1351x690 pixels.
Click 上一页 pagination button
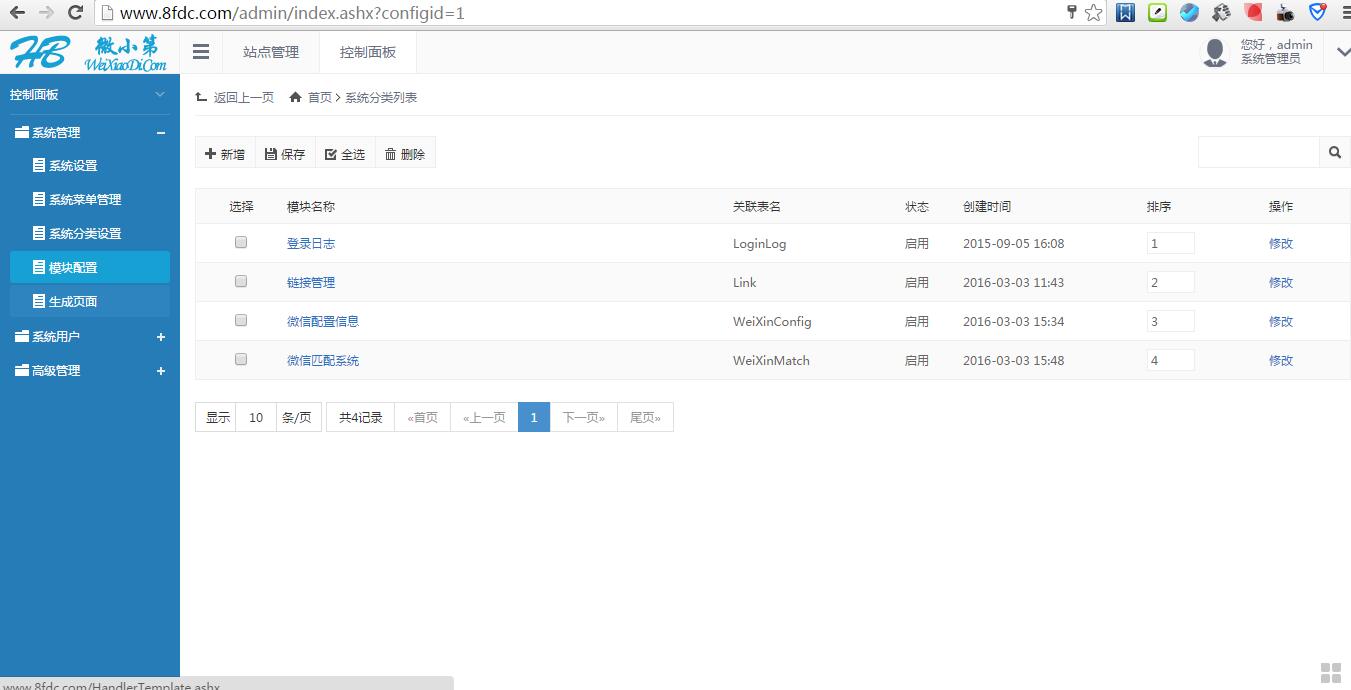pyautogui.click(x=484, y=417)
